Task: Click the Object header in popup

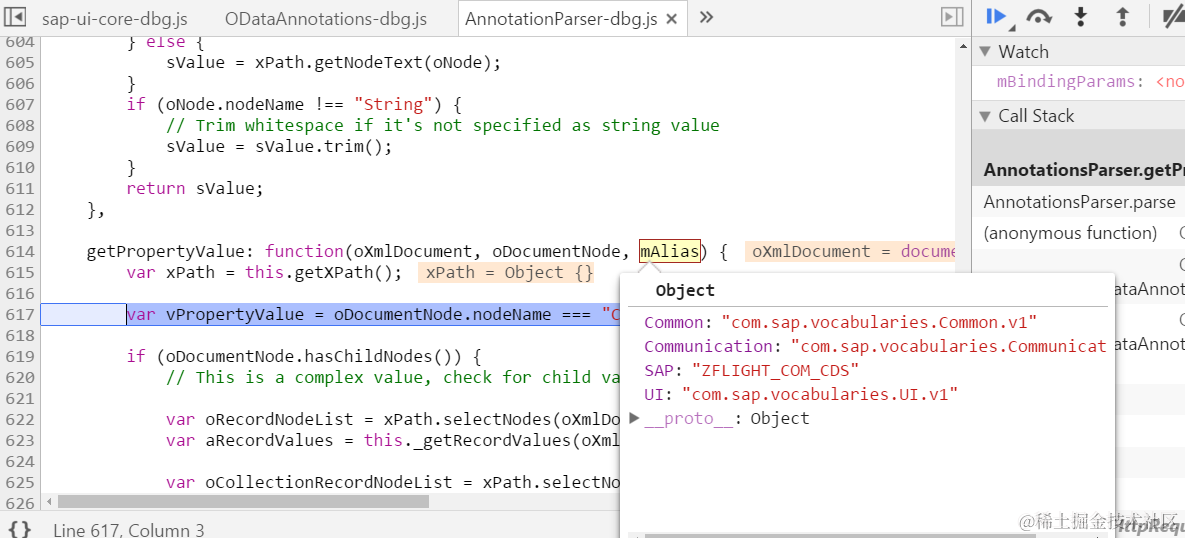Action: point(685,290)
